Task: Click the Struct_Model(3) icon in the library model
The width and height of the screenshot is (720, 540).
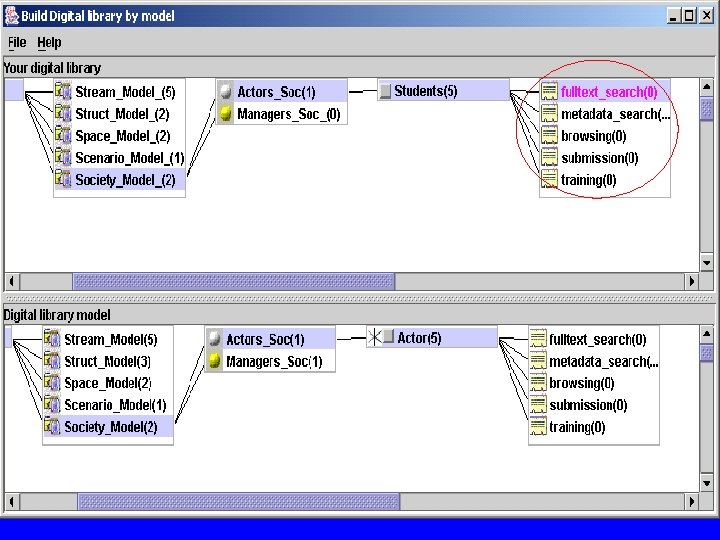Action: [52, 361]
